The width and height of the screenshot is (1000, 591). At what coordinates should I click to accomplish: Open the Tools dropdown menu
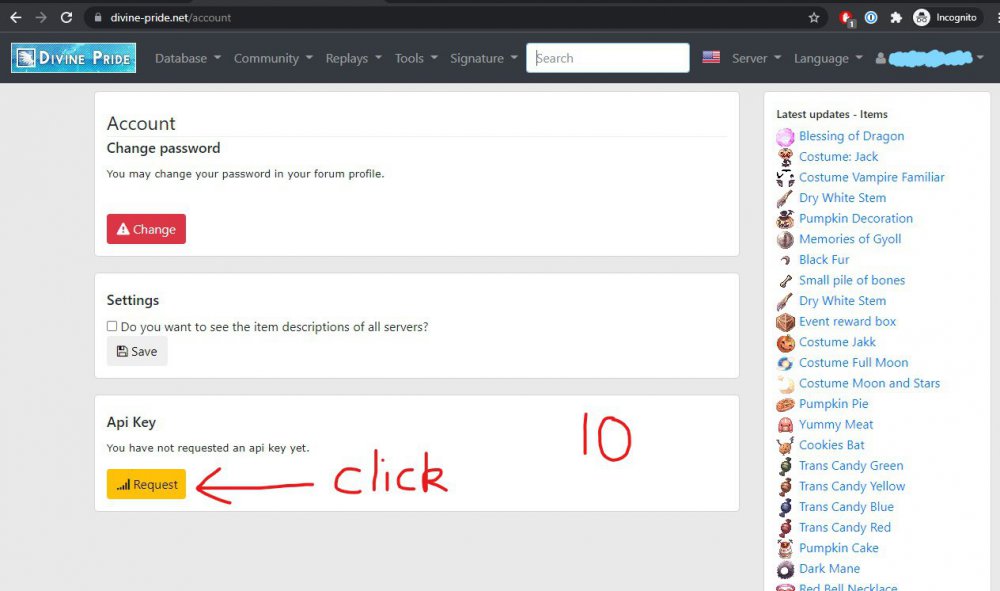click(x=416, y=58)
